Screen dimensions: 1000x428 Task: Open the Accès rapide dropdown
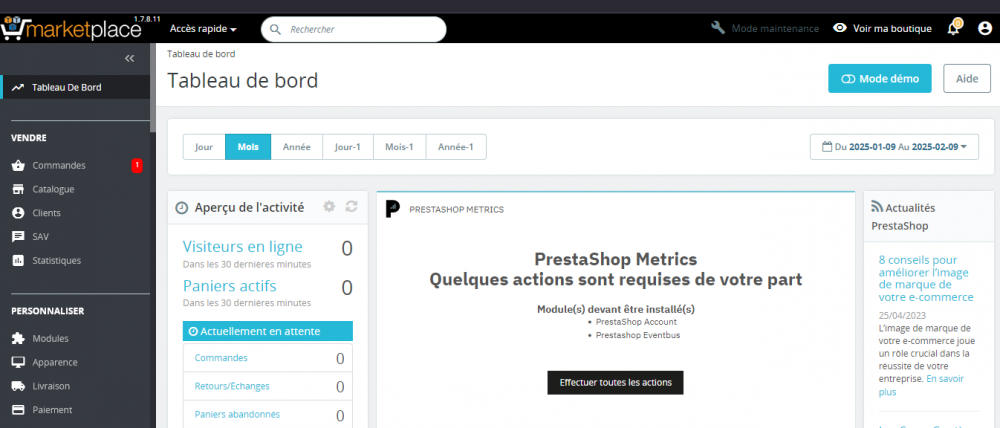coord(203,29)
